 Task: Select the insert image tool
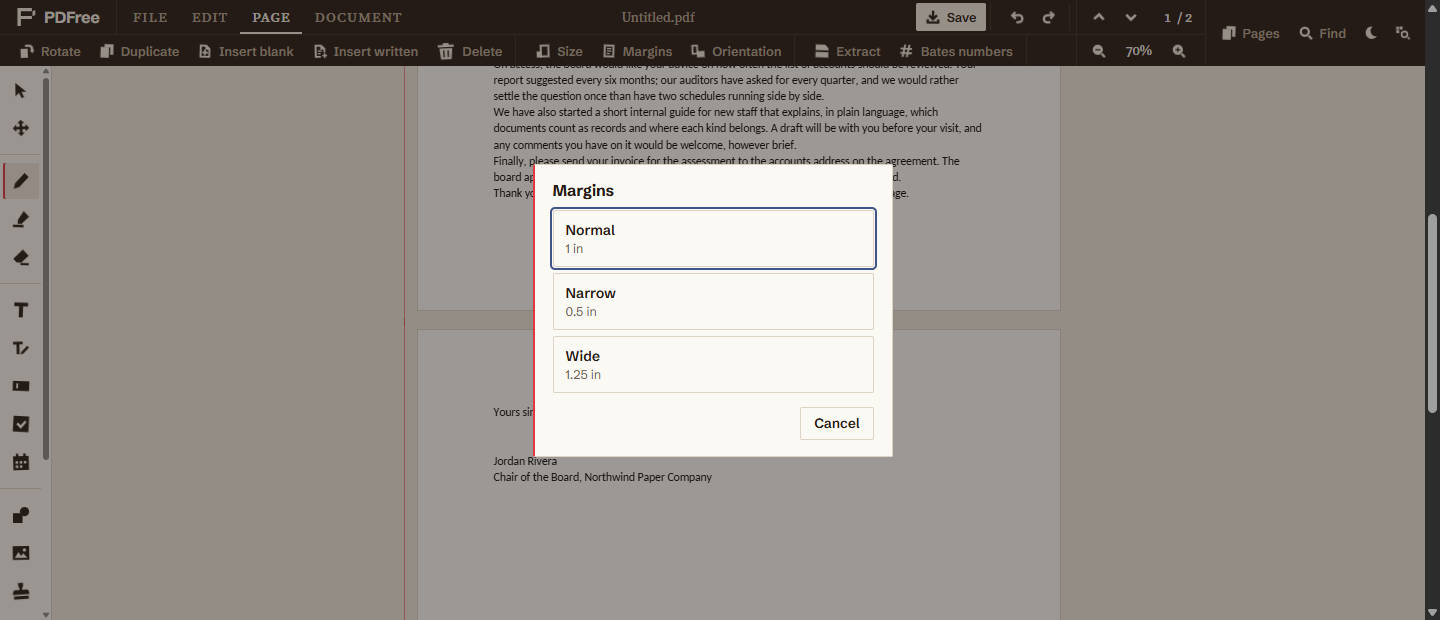(21, 553)
